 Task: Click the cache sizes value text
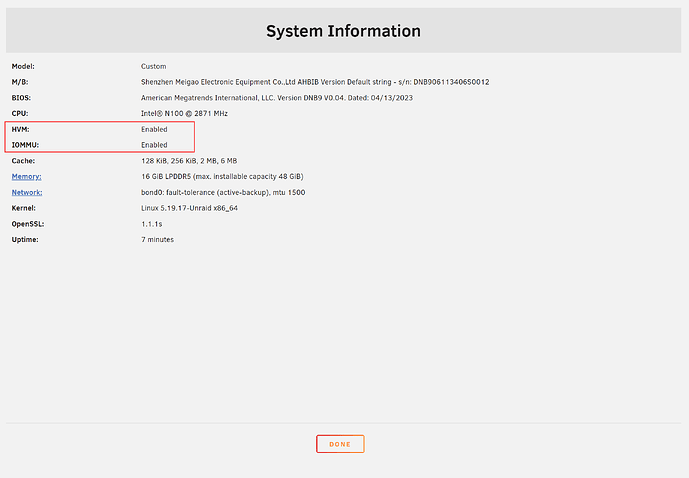coord(189,161)
